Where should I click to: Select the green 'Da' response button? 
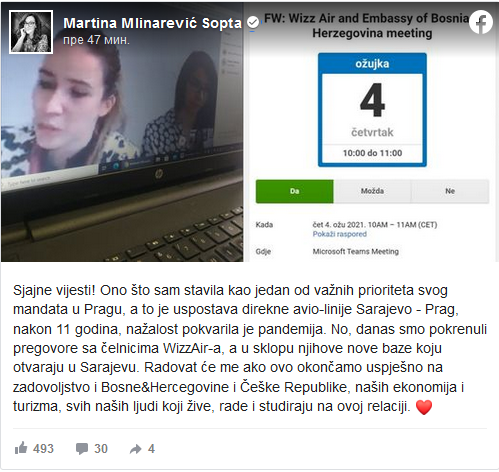(x=294, y=191)
